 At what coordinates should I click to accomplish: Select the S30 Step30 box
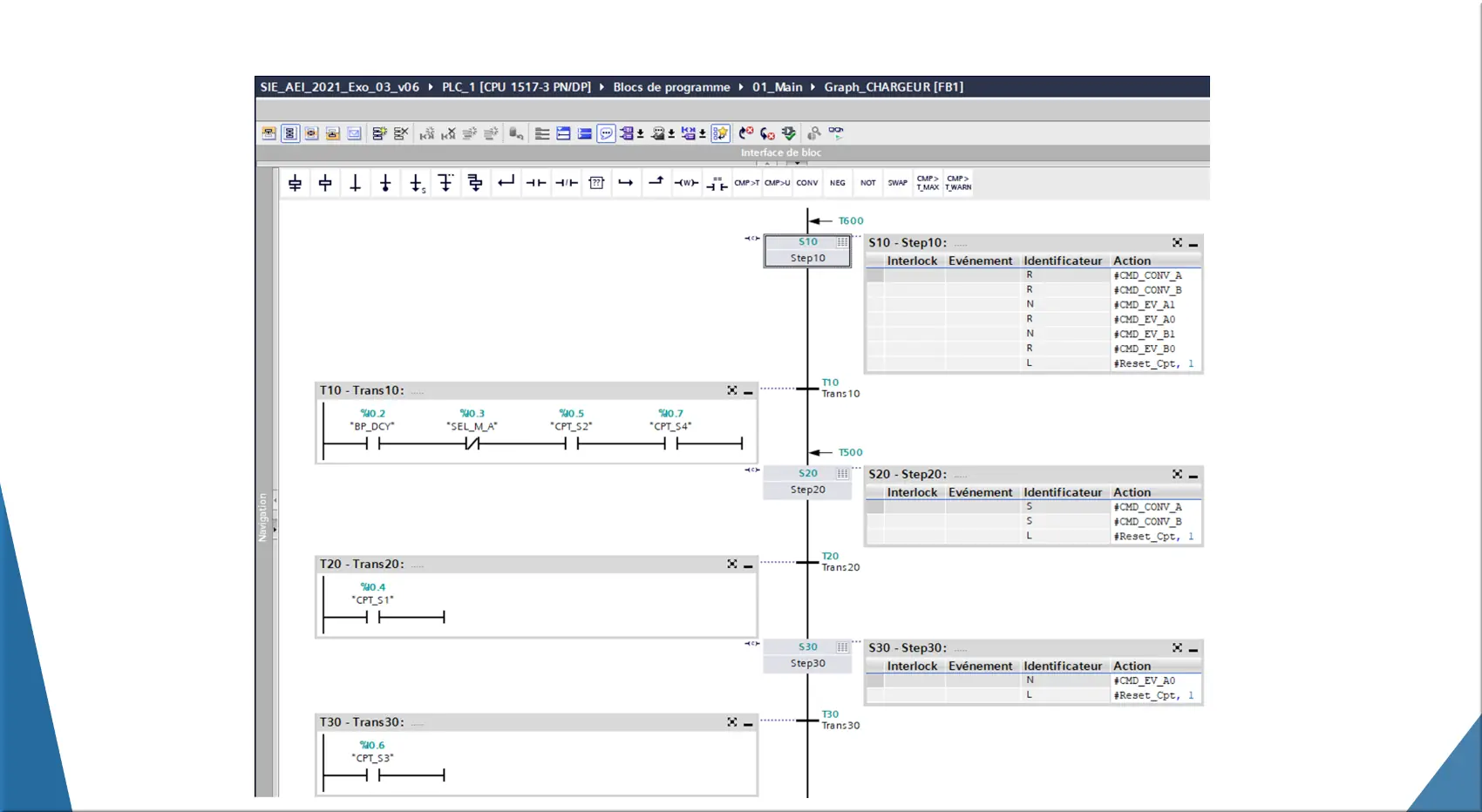[807, 655]
